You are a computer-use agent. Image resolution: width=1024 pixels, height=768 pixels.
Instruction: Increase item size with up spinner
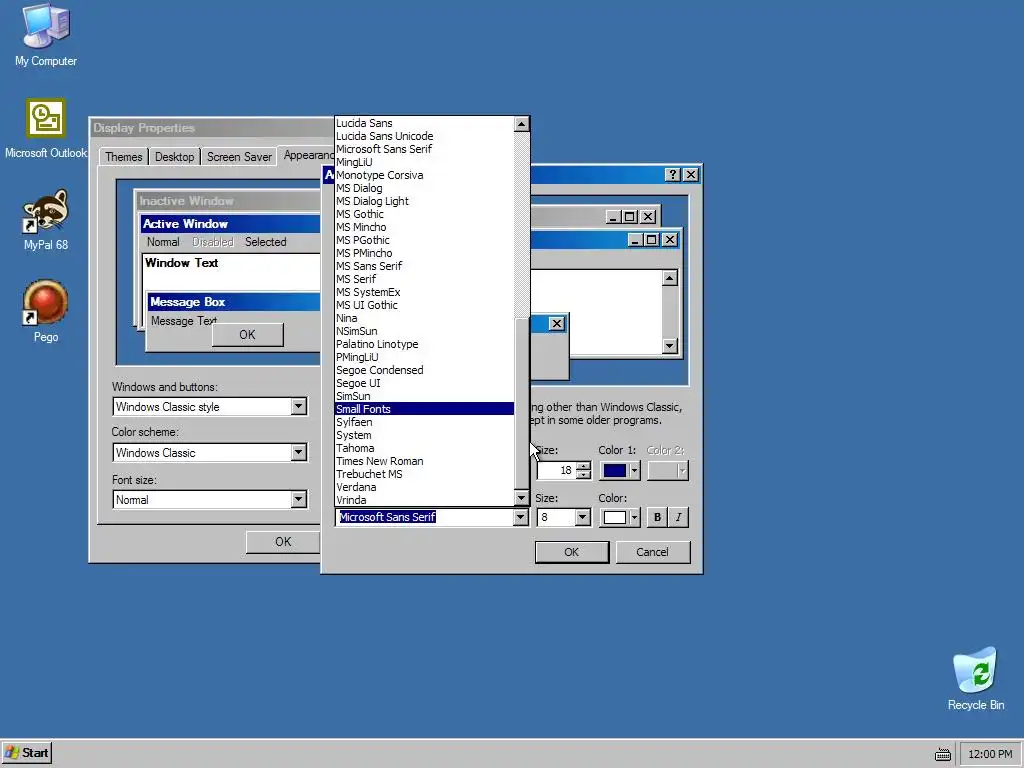click(x=584, y=466)
